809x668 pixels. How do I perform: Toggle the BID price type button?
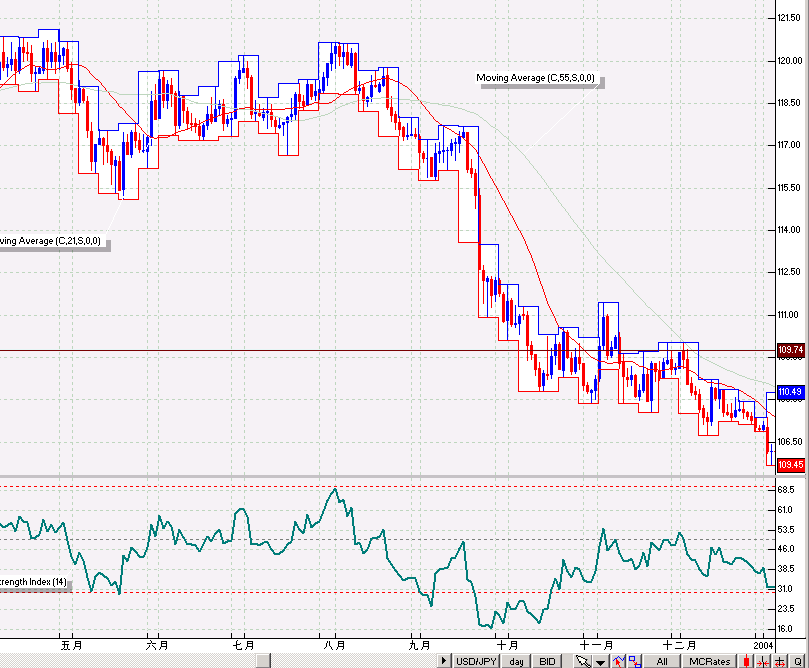547,661
